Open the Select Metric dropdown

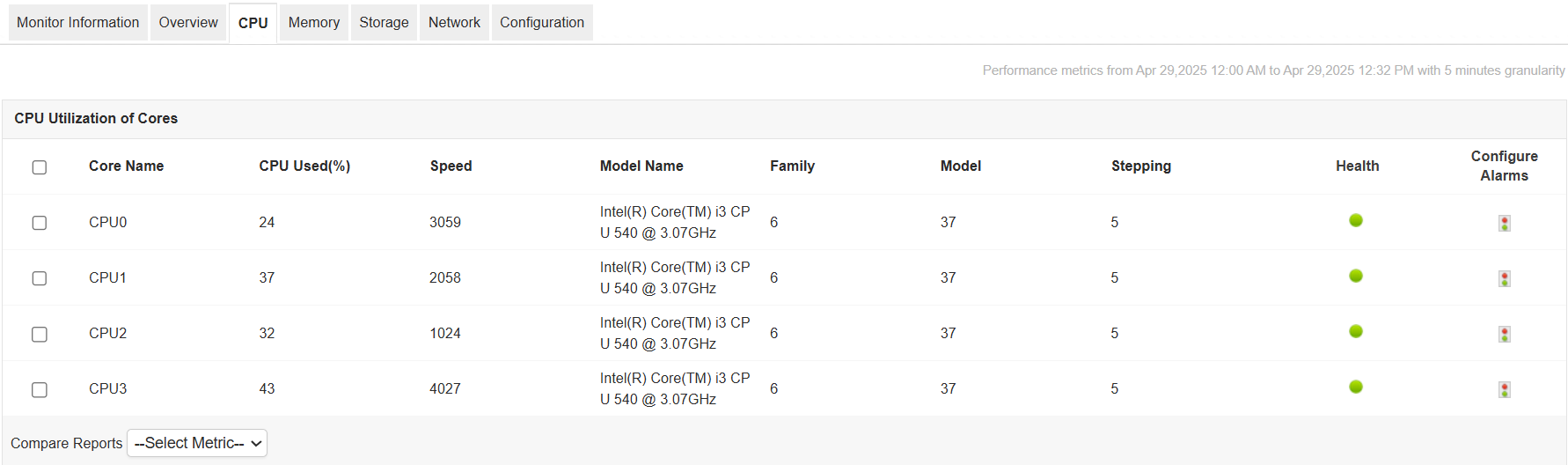point(197,443)
